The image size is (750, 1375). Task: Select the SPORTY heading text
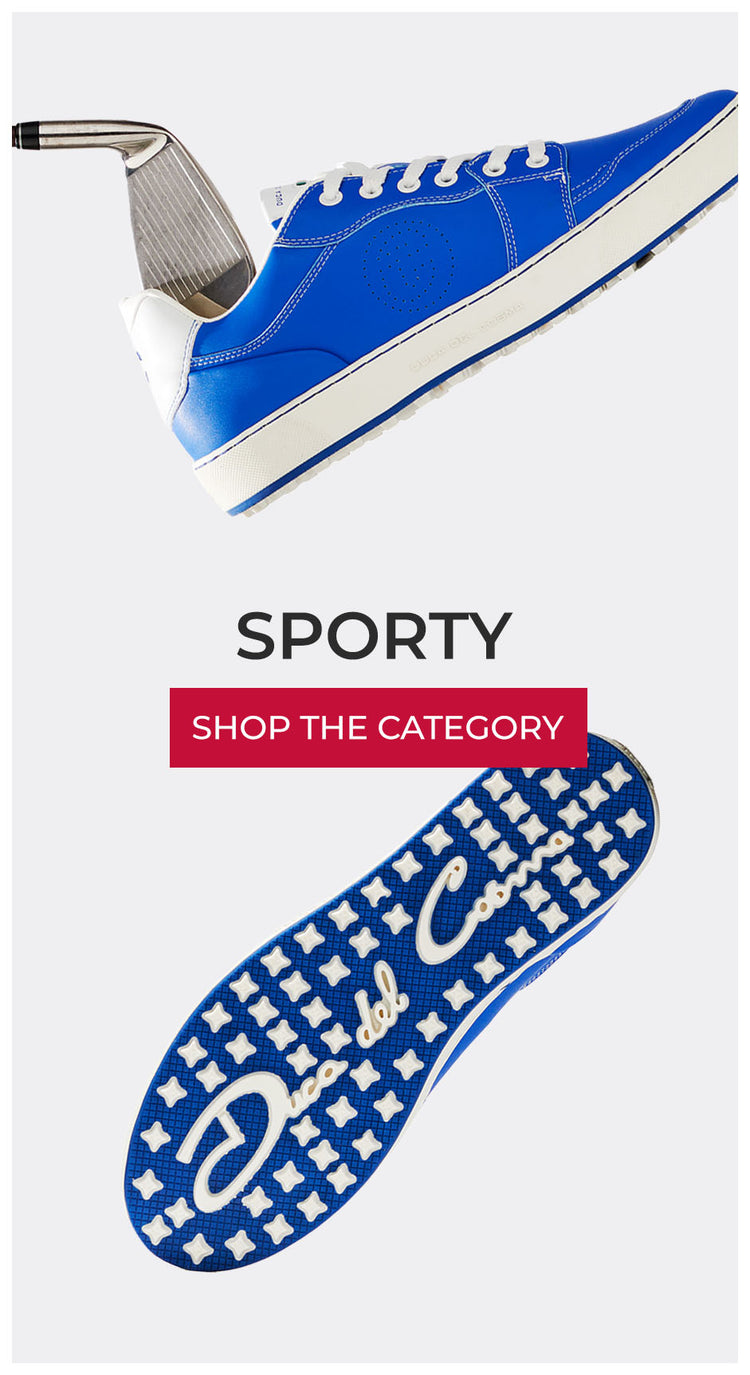click(x=374, y=636)
